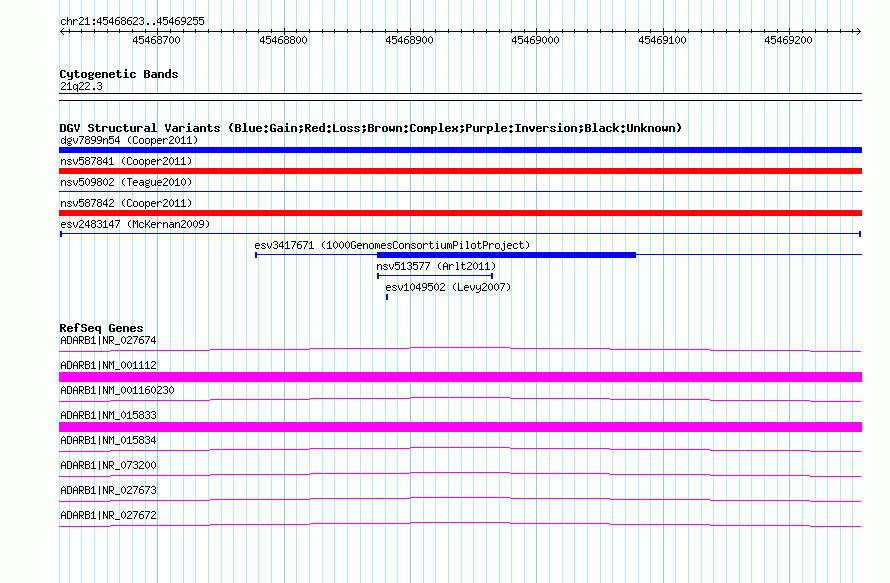
Task: Open the Cytogenetic Bands track title
Action: 119,74
